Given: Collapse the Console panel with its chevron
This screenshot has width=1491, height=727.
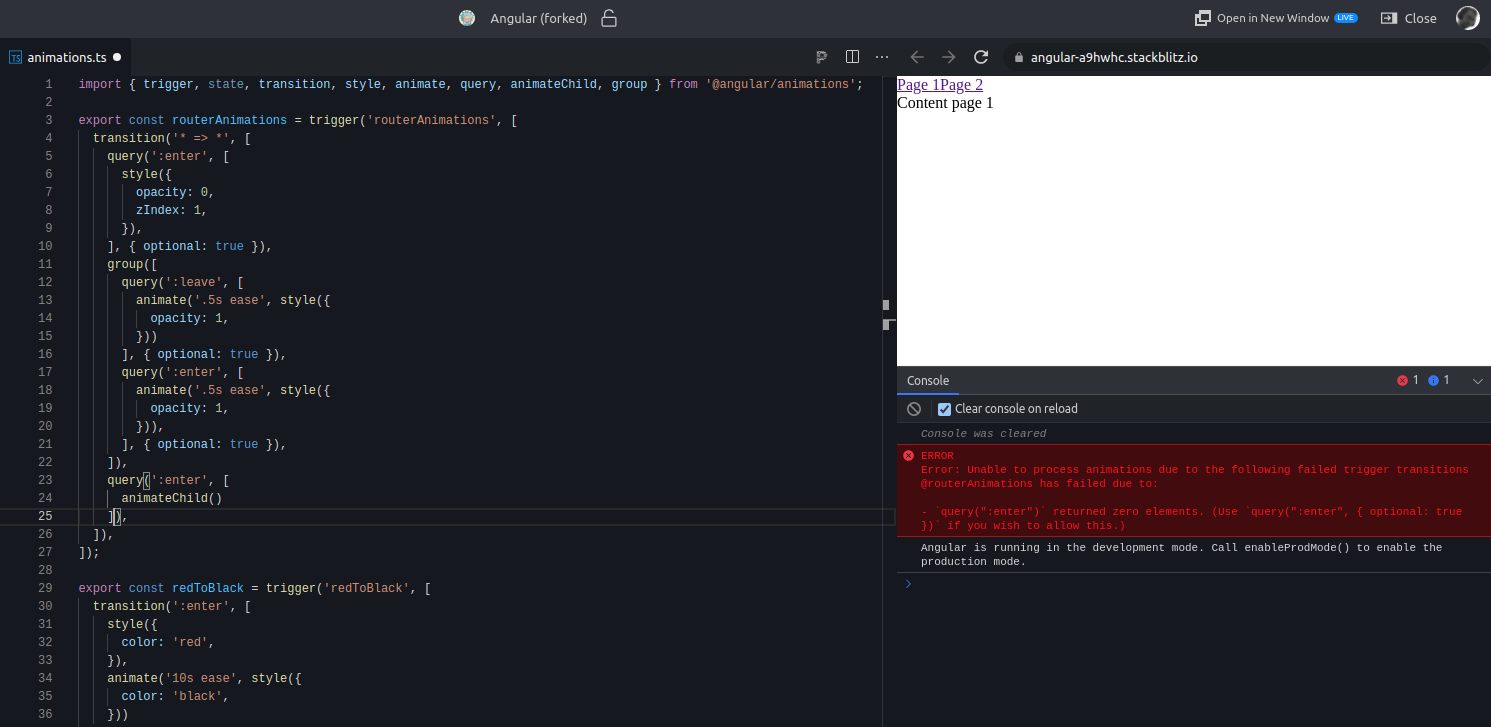Looking at the screenshot, I should [x=1478, y=380].
